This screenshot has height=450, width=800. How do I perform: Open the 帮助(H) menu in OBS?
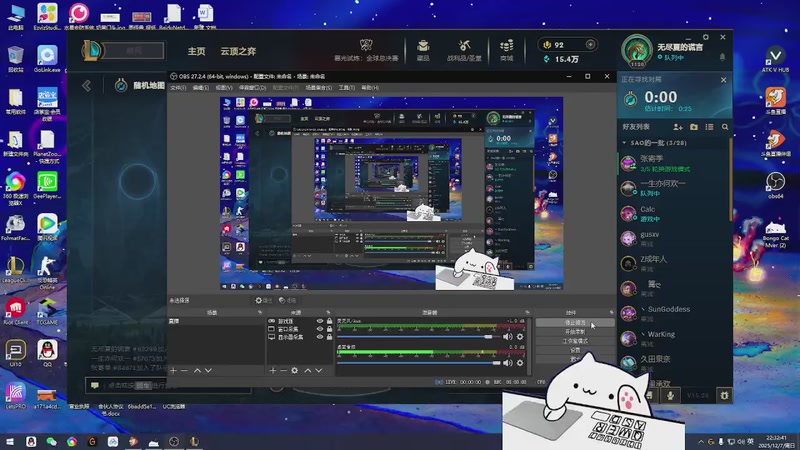(370, 88)
